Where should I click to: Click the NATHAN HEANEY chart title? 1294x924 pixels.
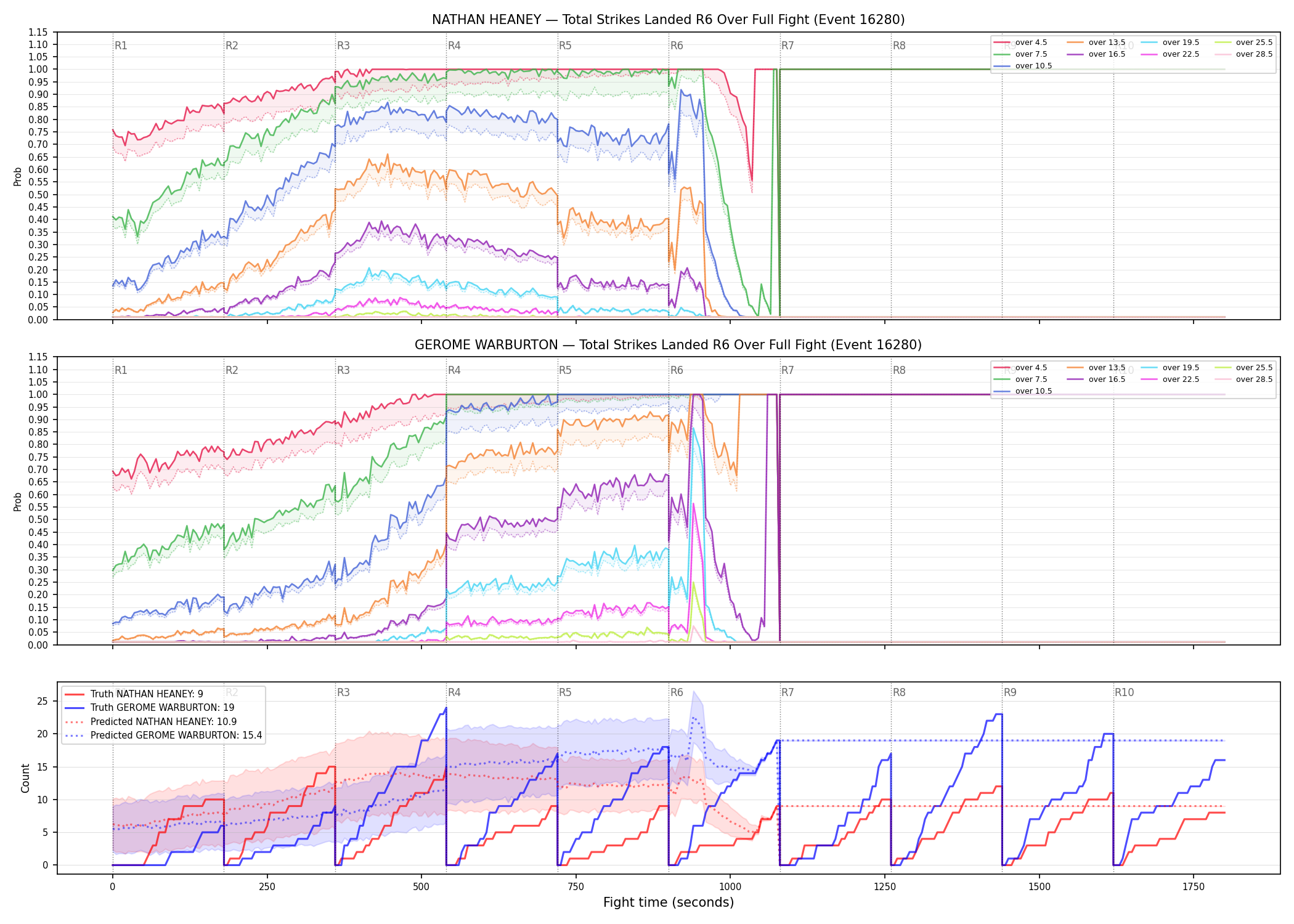tap(668, 20)
